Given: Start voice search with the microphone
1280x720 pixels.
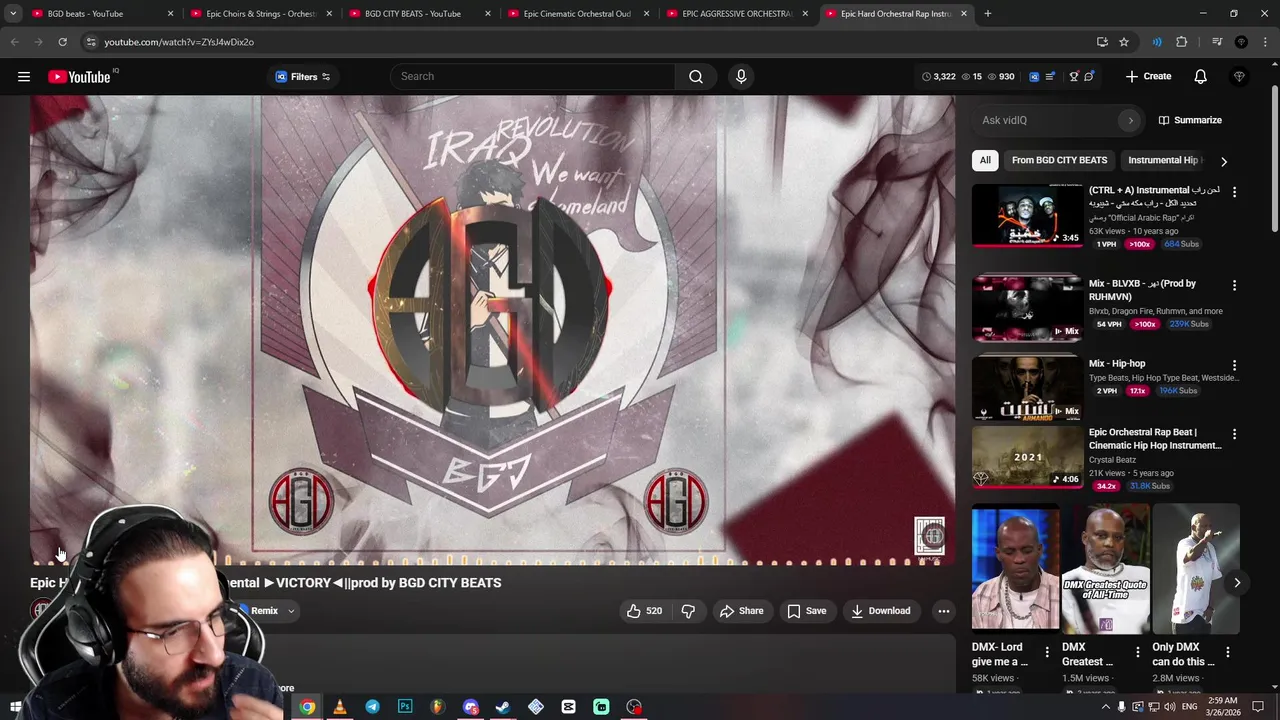Looking at the screenshot, I should 741,76.
